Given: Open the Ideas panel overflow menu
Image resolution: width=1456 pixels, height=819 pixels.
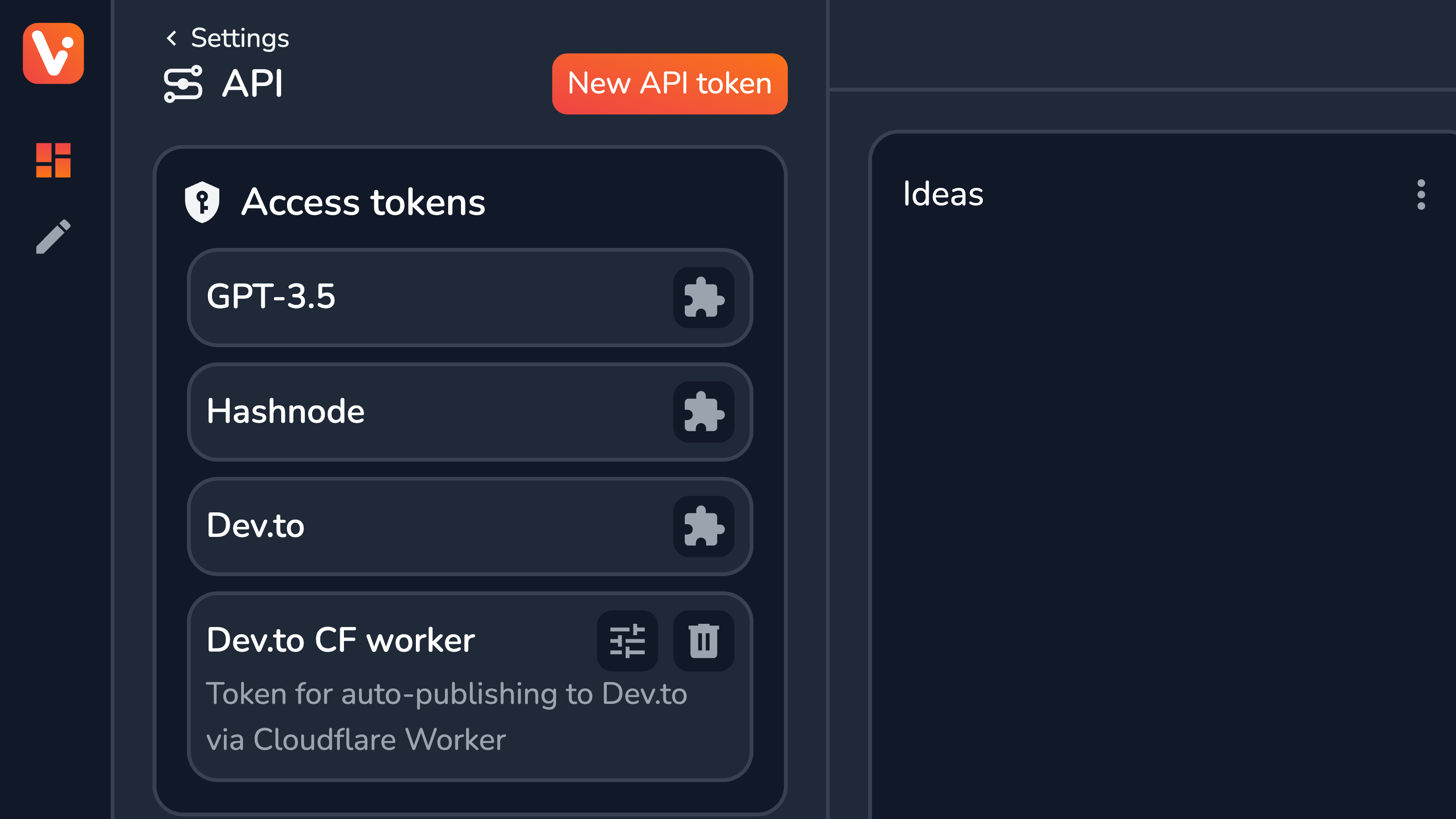Looking at the screenshot, I should click(1422, 194).
